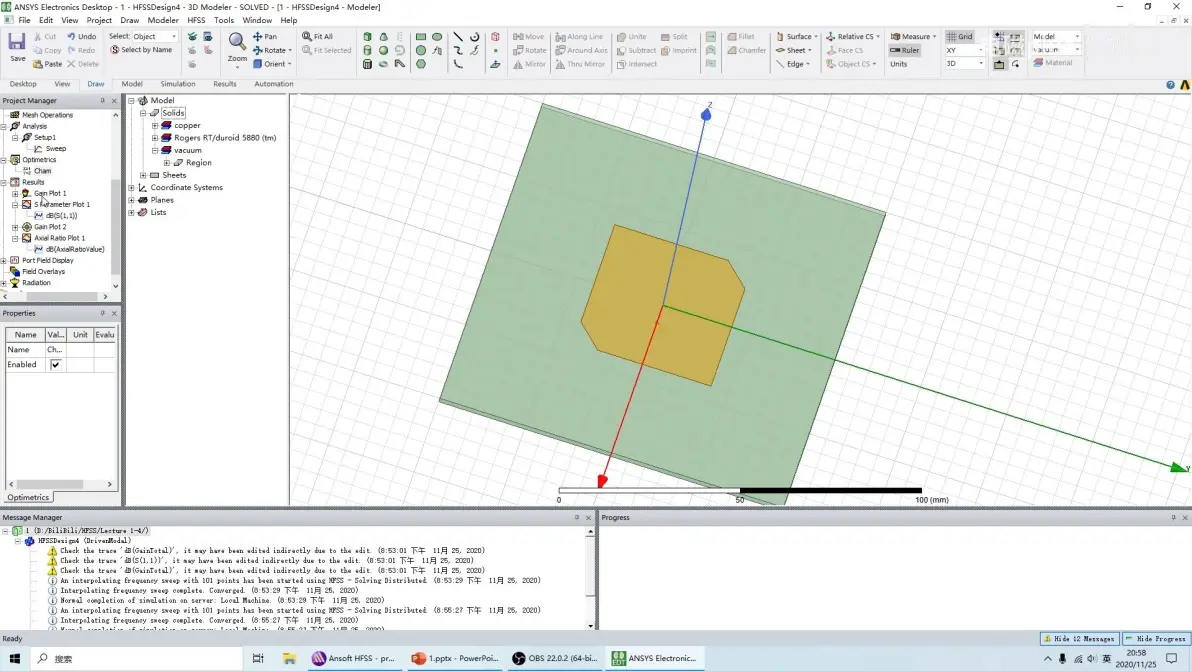Draw a rectangle sheet
Screen dimensions: 1192x671
click(420, 36)
